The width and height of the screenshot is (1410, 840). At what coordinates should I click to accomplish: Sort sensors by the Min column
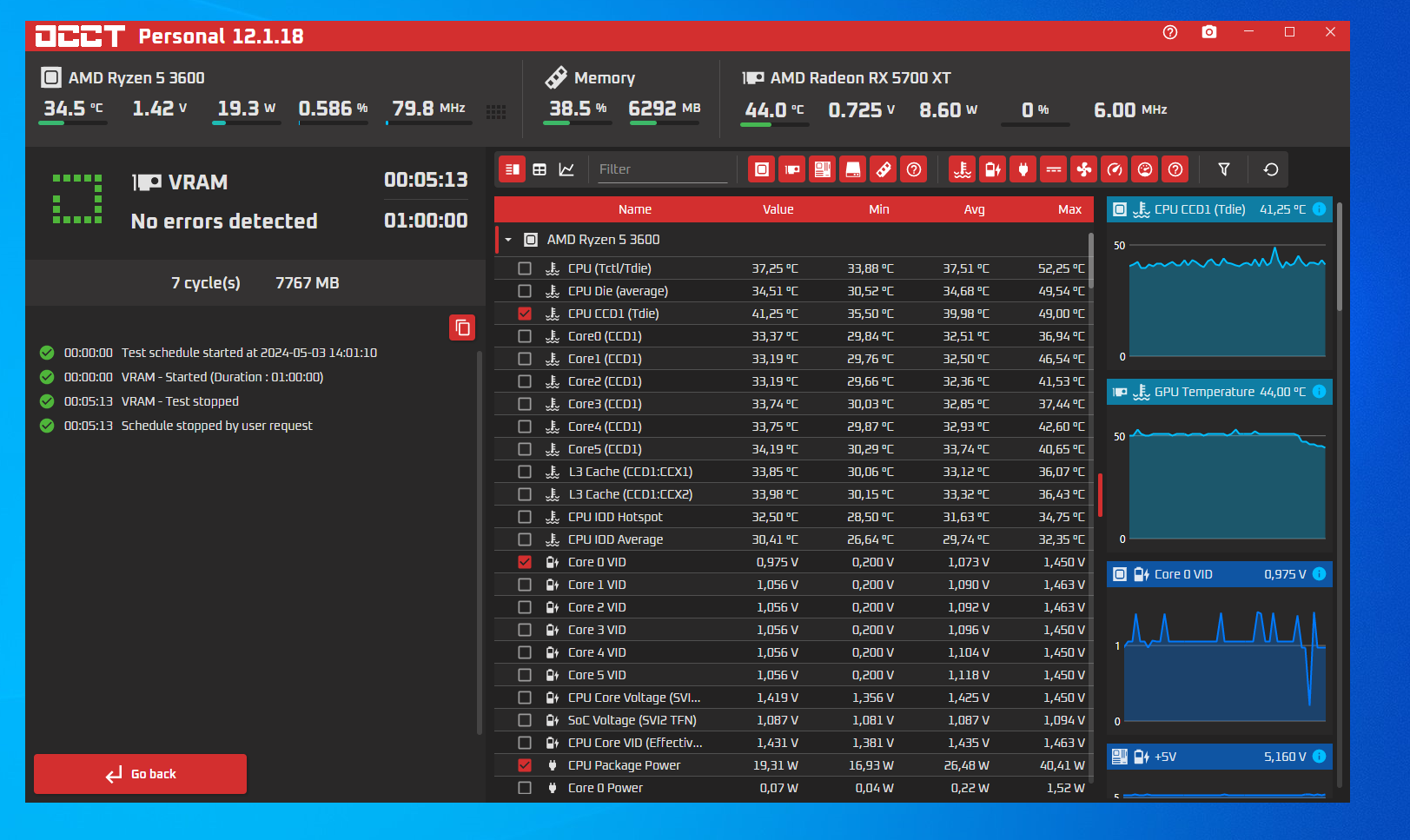point(879,209)
